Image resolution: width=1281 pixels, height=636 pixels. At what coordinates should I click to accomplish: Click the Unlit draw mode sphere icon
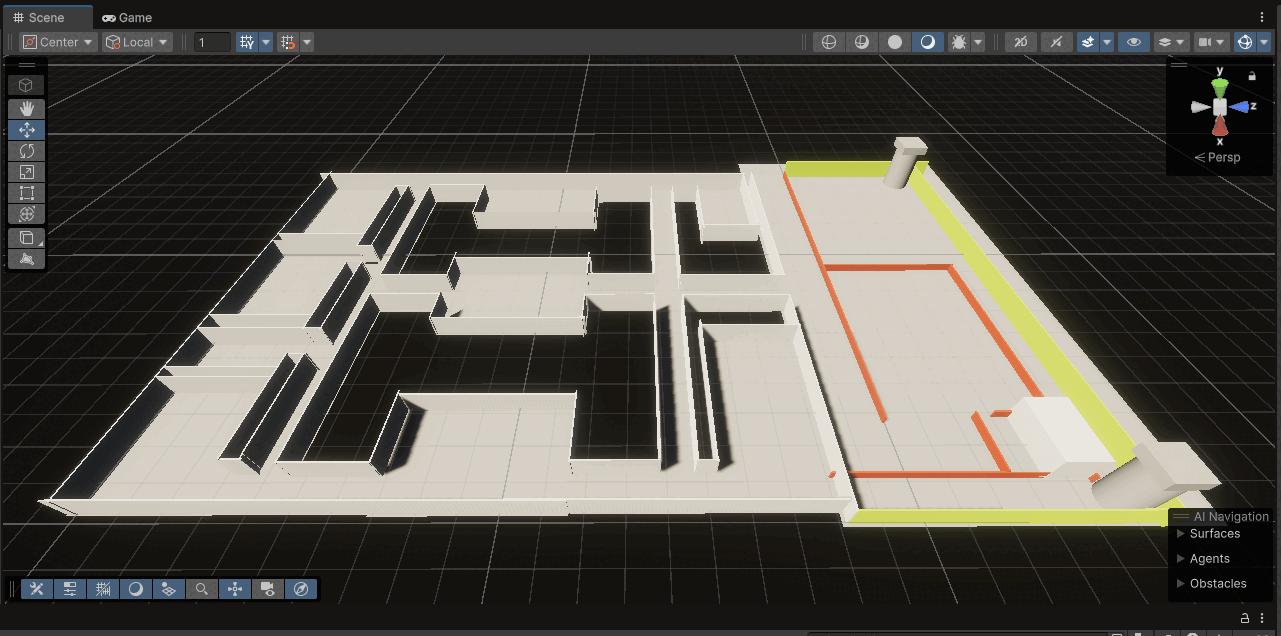pos(895,42)
